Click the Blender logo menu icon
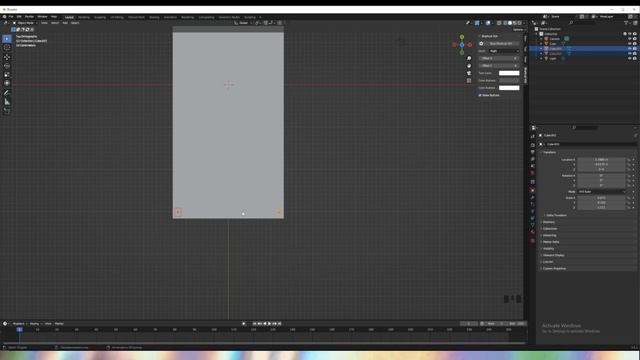 [4, 17]
